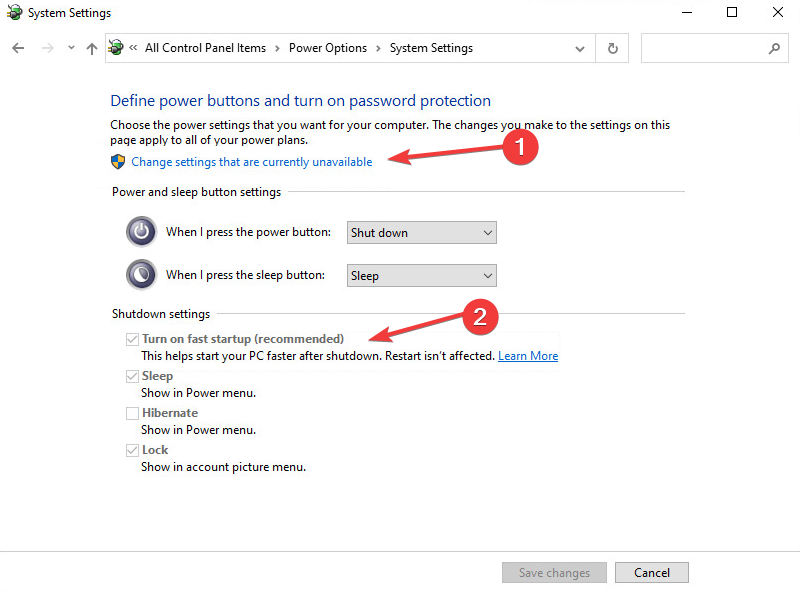Click the power button icon

pos(141,232)
